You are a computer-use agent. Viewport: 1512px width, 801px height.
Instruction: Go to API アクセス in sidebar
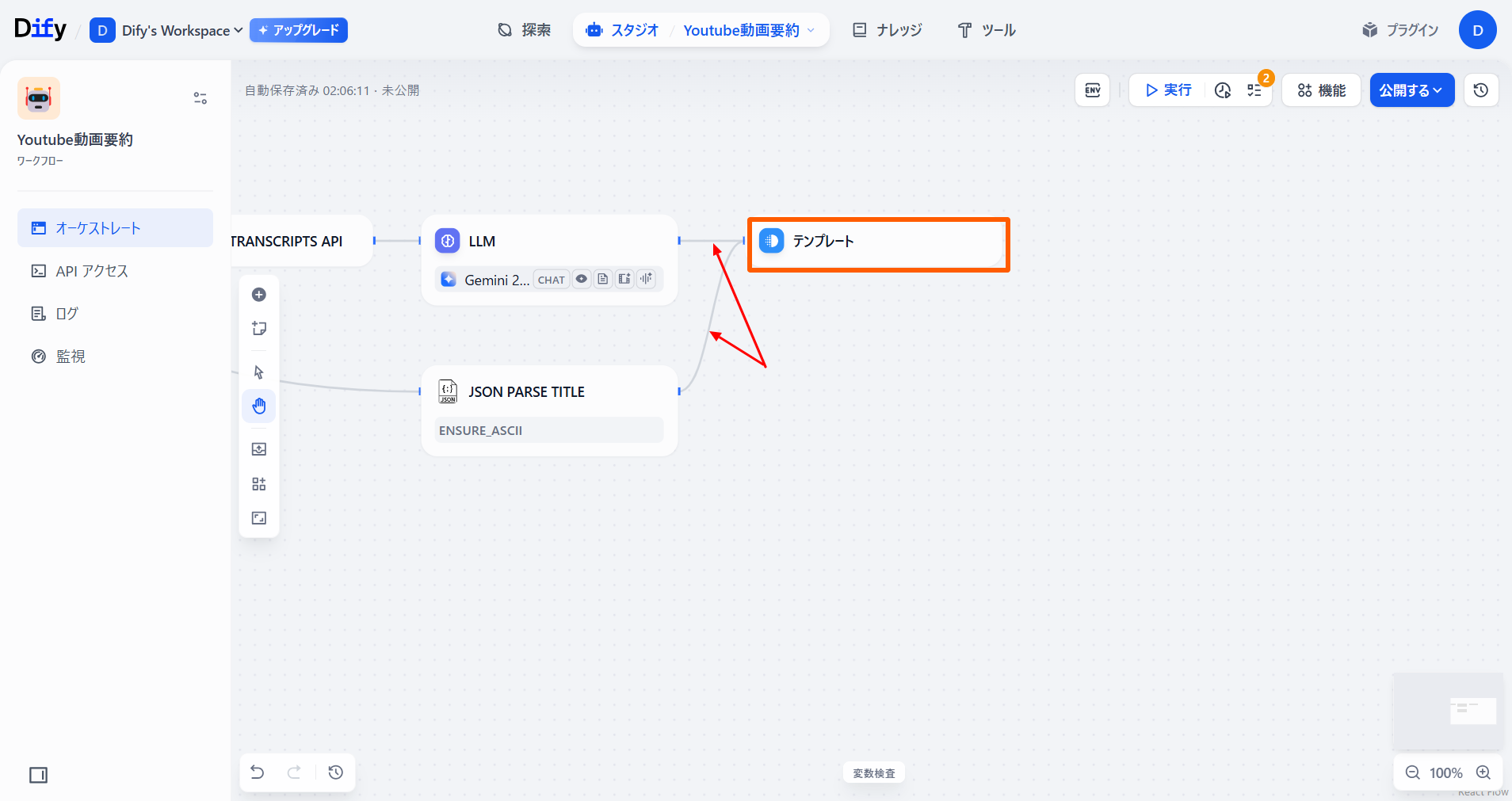92,271
